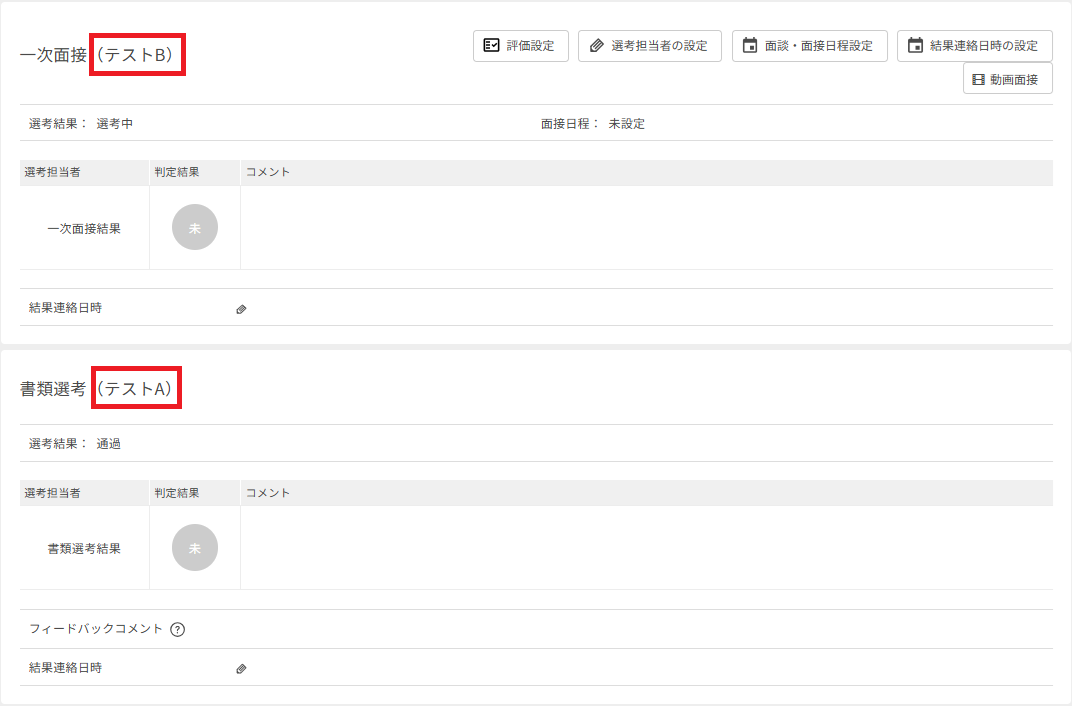
Task: Start 動画面接 video interview
Action: coord(1007,78)
